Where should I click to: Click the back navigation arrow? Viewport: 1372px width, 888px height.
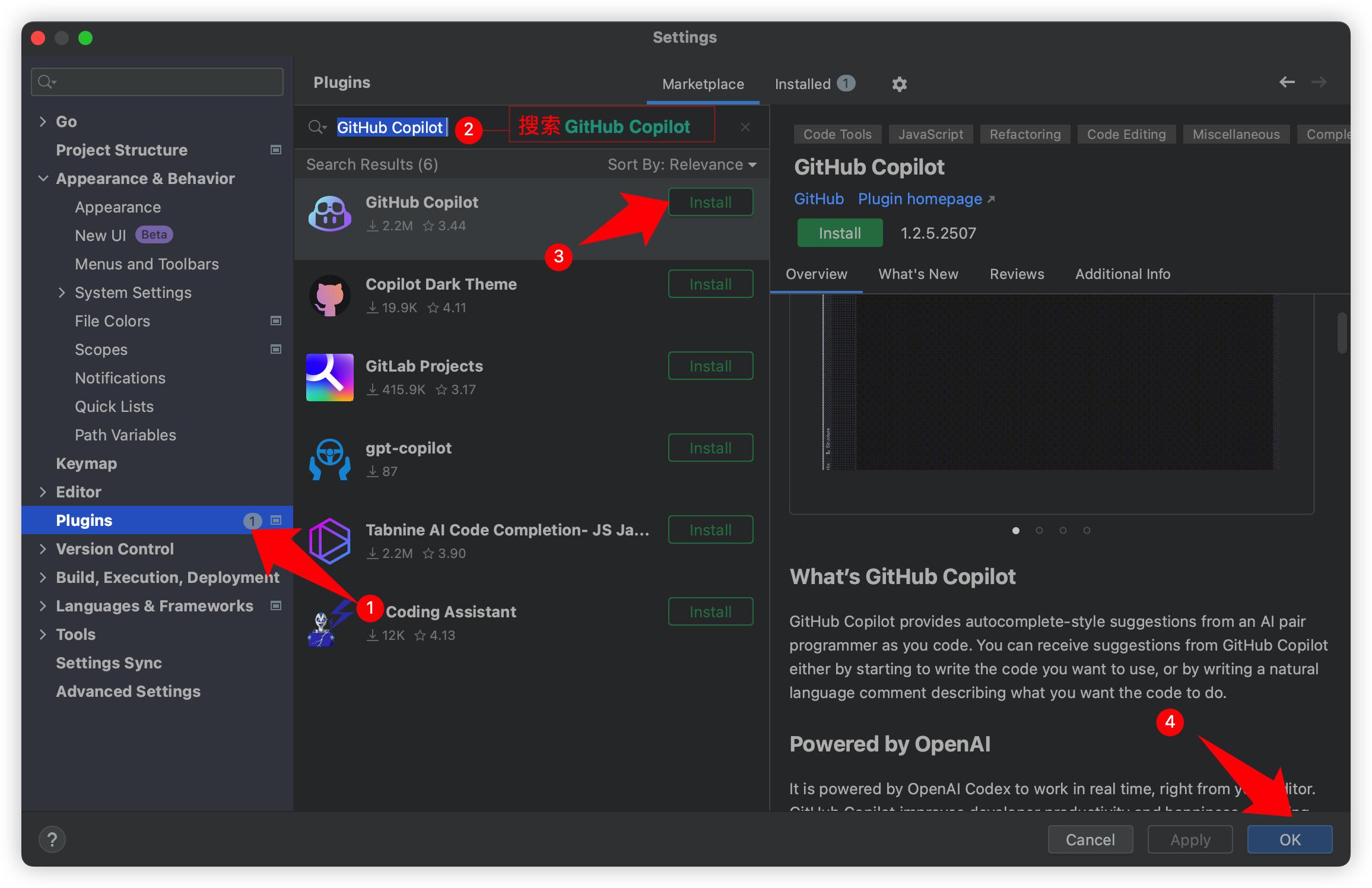[x=1287, y=83]
